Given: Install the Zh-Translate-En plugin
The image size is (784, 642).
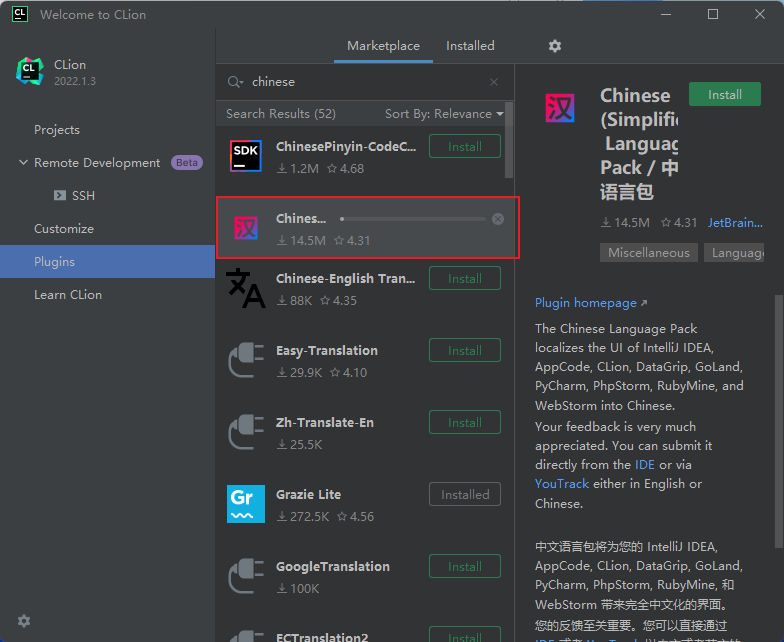Looking at the screenshot, I should [x=464, y=422].
